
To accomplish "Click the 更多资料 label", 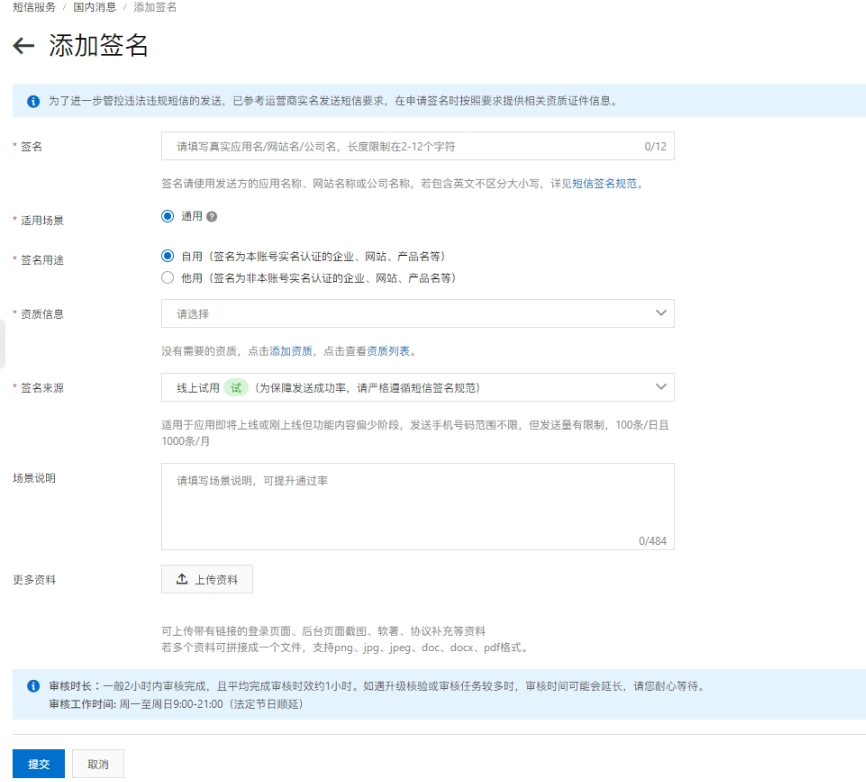I will click(34, 579).
